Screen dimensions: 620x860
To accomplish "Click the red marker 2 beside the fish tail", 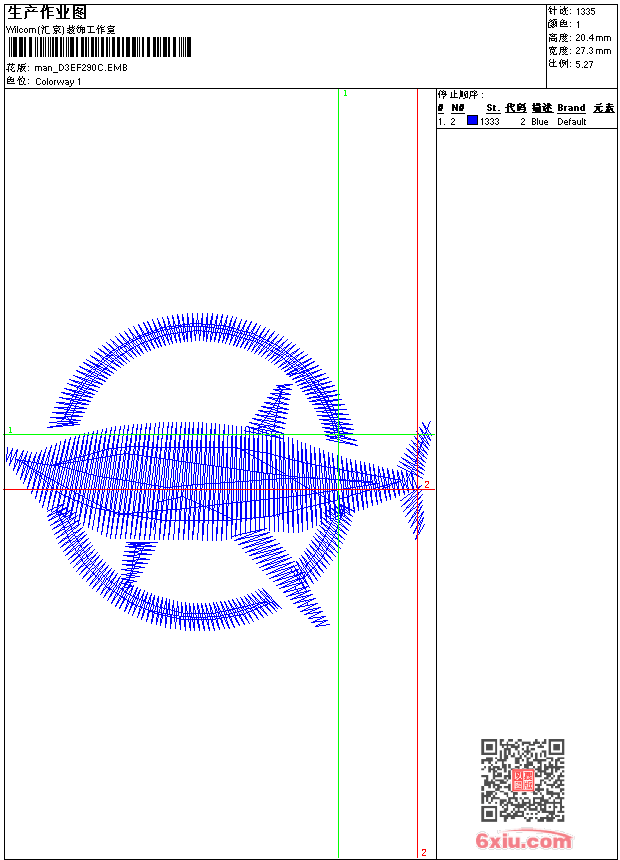I will tap(427, 484).
